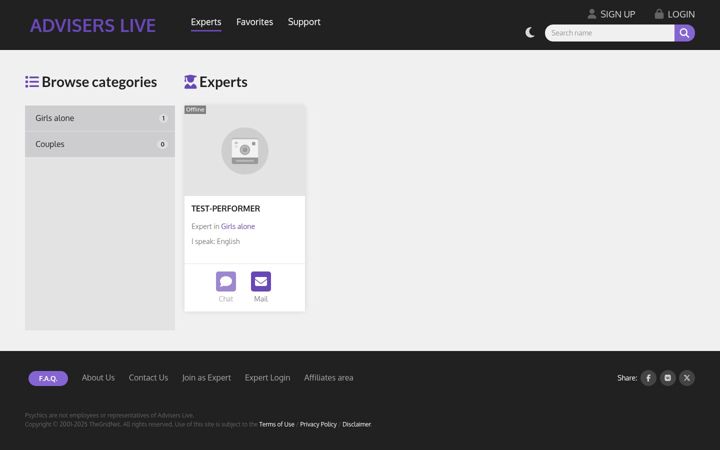Select the Couples category

coord(100,144)
